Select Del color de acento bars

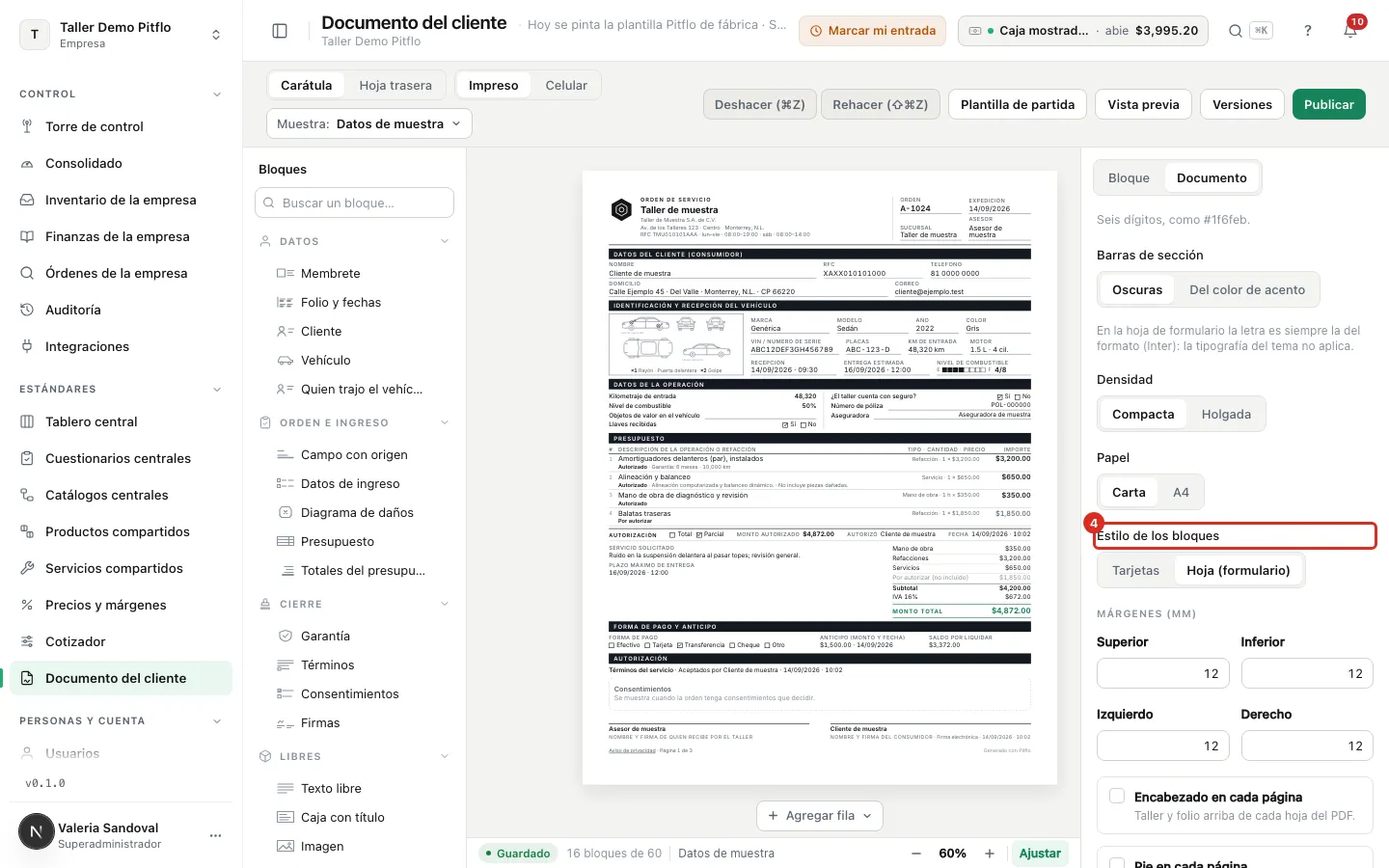1247,289
